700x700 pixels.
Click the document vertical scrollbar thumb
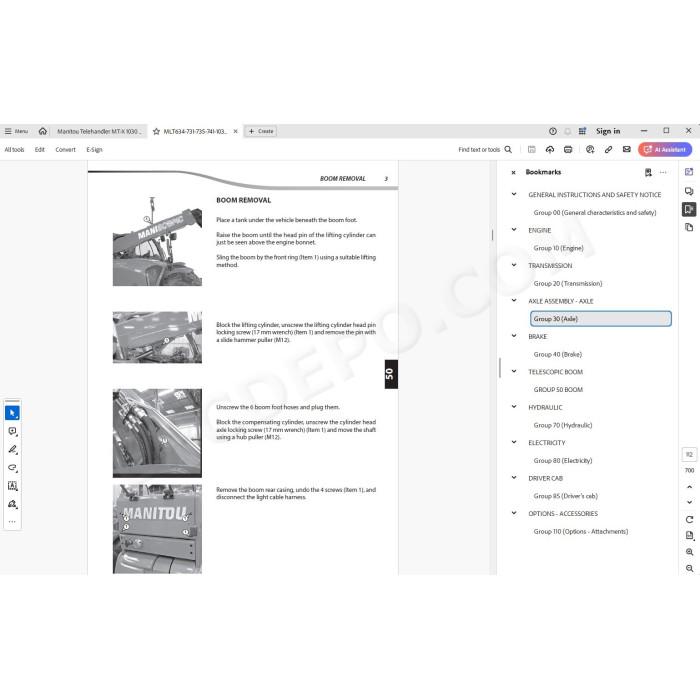[492, 235]
